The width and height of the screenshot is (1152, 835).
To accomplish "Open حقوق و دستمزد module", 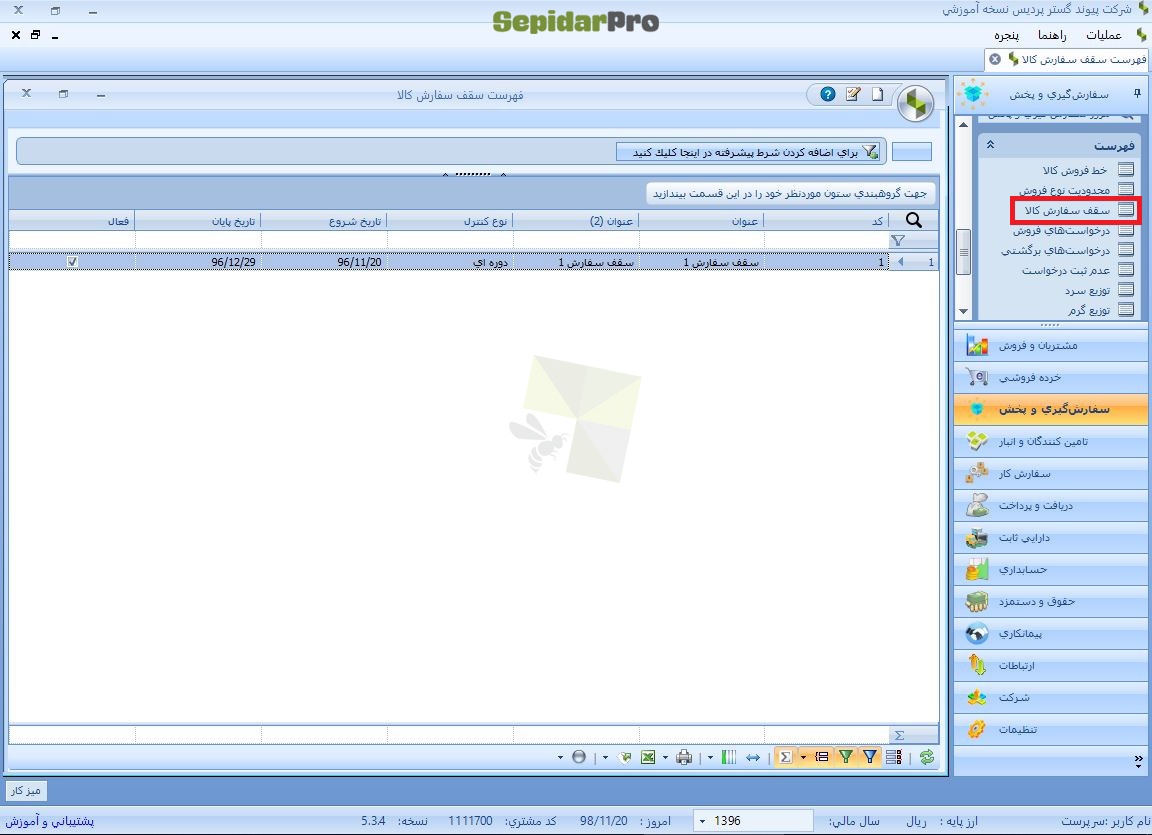I will 1051,601.
